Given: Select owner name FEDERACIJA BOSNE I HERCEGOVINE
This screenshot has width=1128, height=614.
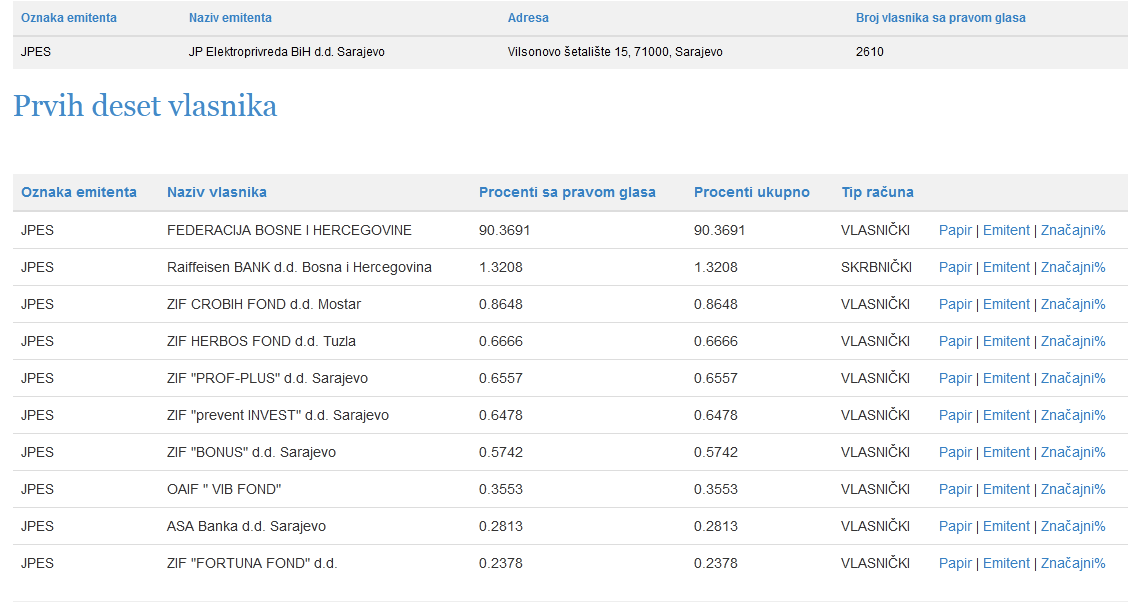Looking at the screenshot, I should pyautogui.click(x=289, y=230).
